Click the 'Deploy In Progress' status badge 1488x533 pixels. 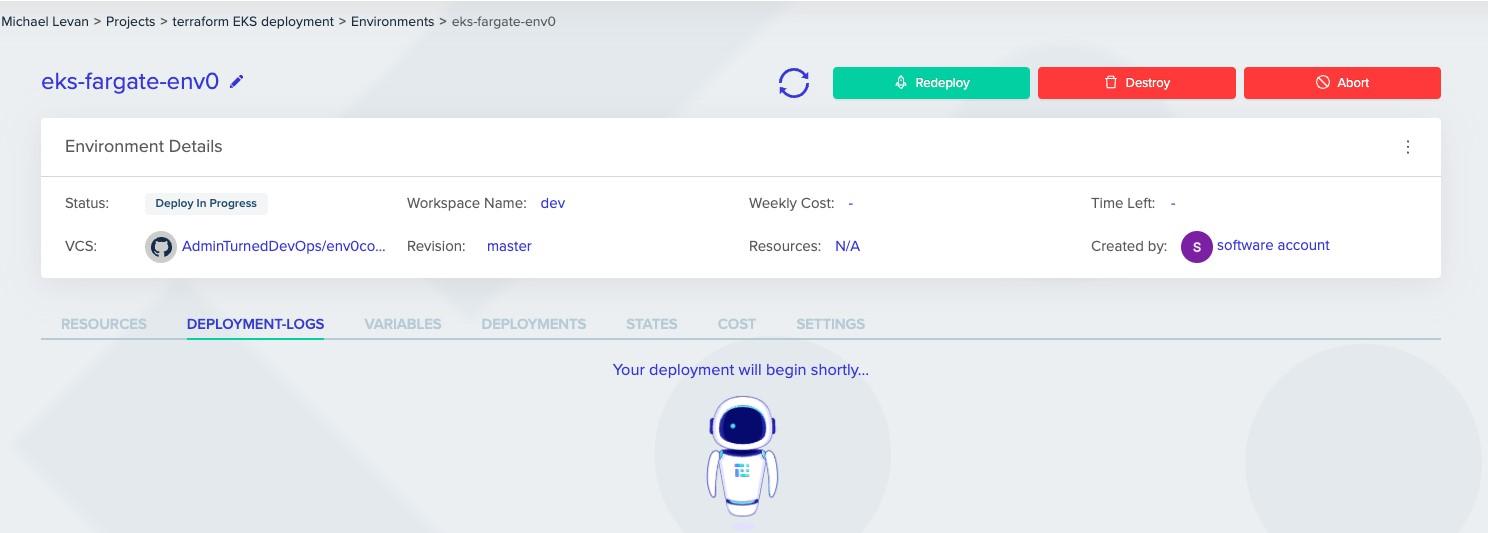coord(206,203)
